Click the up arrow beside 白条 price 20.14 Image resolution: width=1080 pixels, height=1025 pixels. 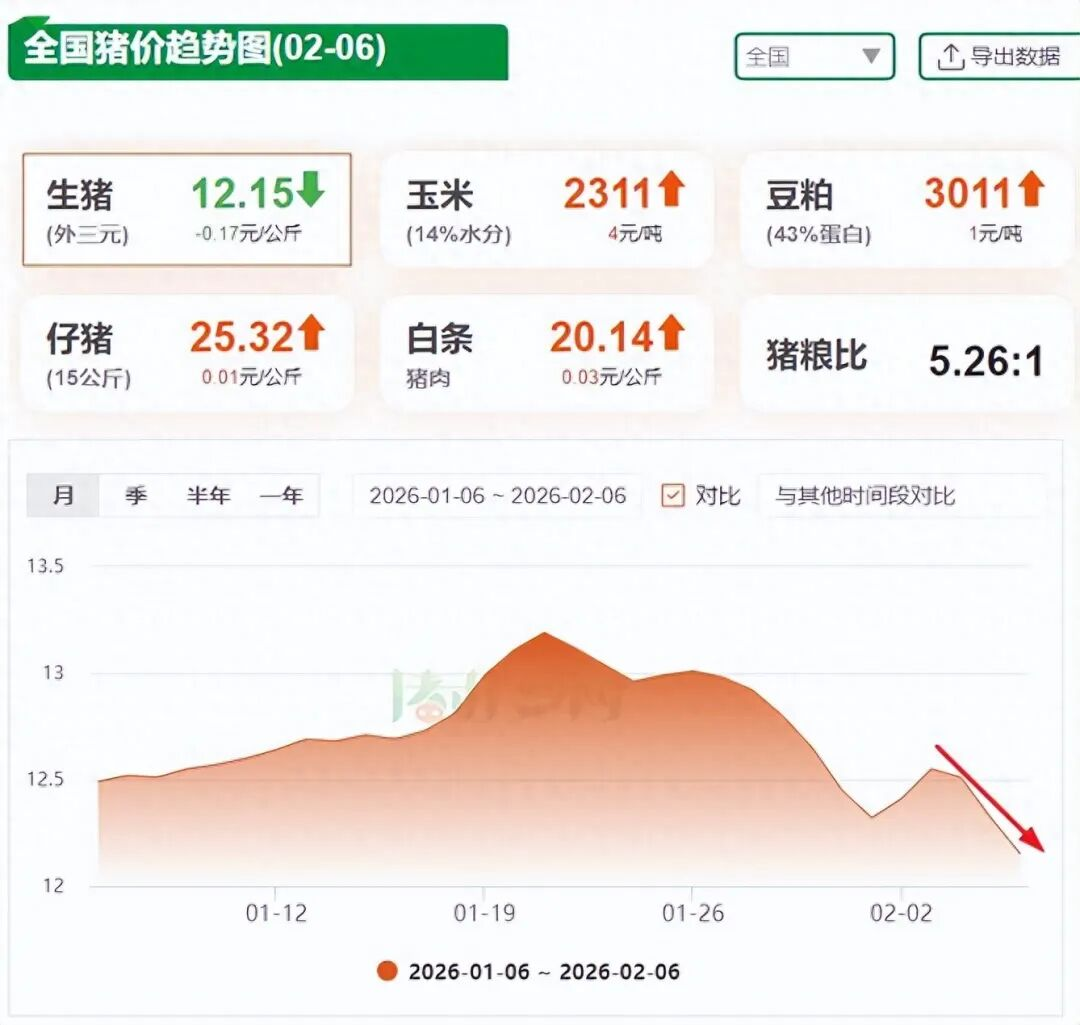670,334
